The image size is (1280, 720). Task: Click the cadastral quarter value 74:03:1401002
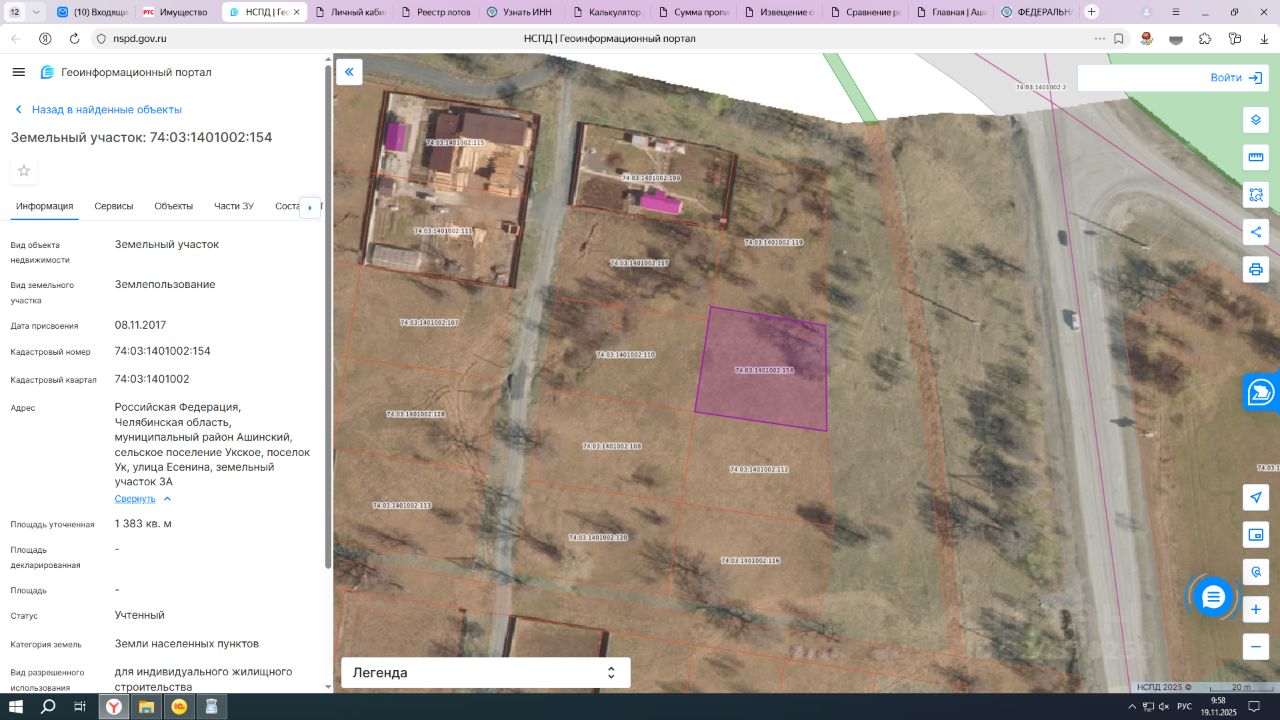coord(152,380)
